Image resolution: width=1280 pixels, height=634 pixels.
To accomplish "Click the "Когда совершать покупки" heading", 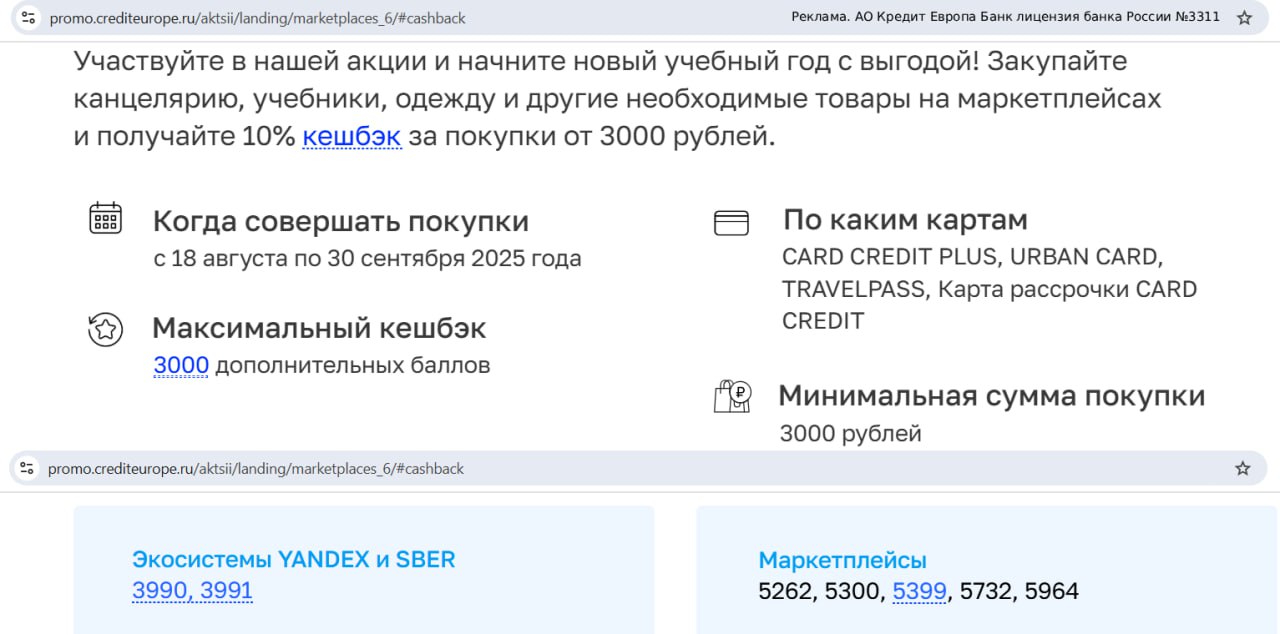I will tap(340, 221).
